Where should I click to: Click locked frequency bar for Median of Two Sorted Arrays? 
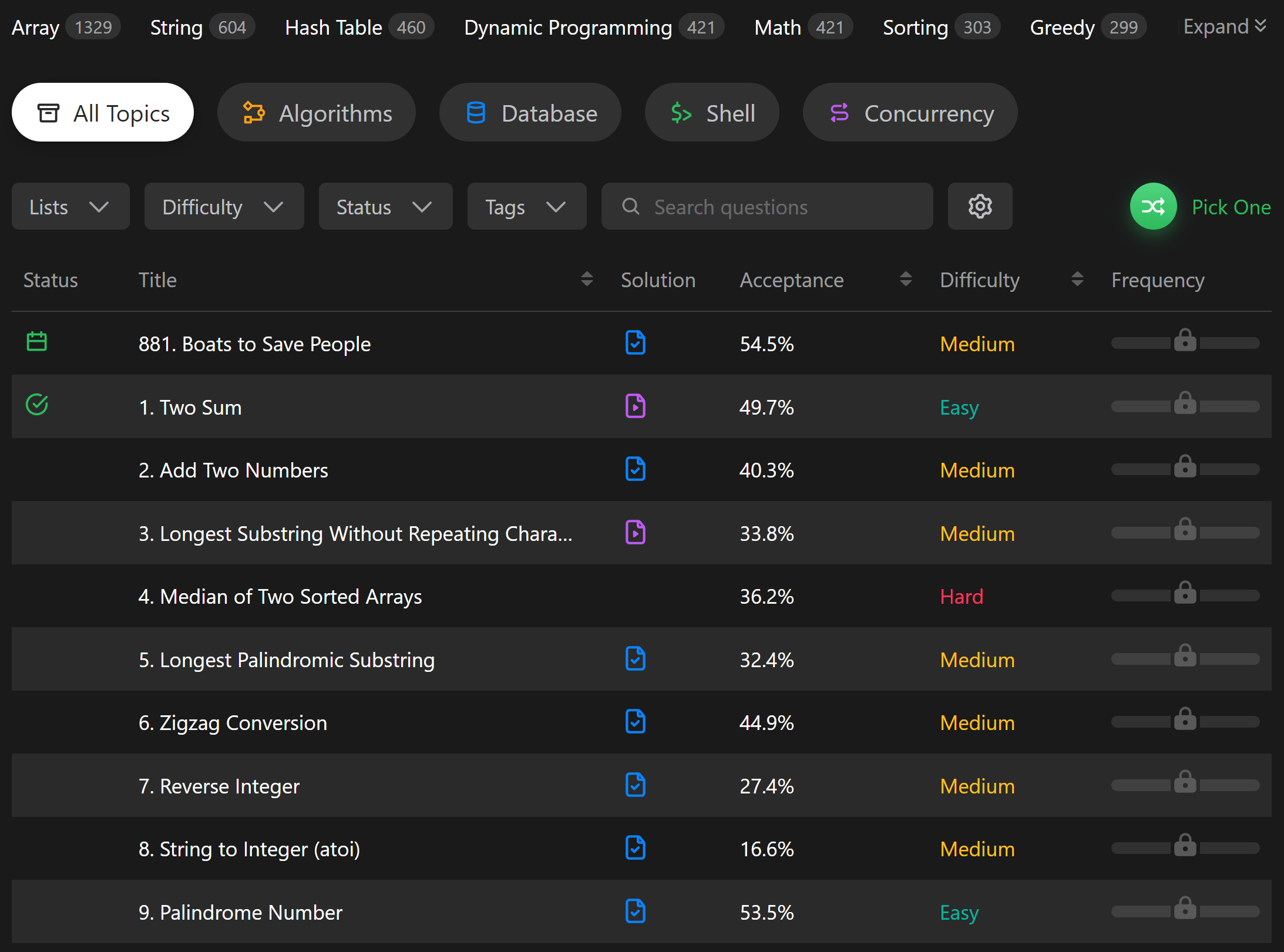[x=1185, y=595]
